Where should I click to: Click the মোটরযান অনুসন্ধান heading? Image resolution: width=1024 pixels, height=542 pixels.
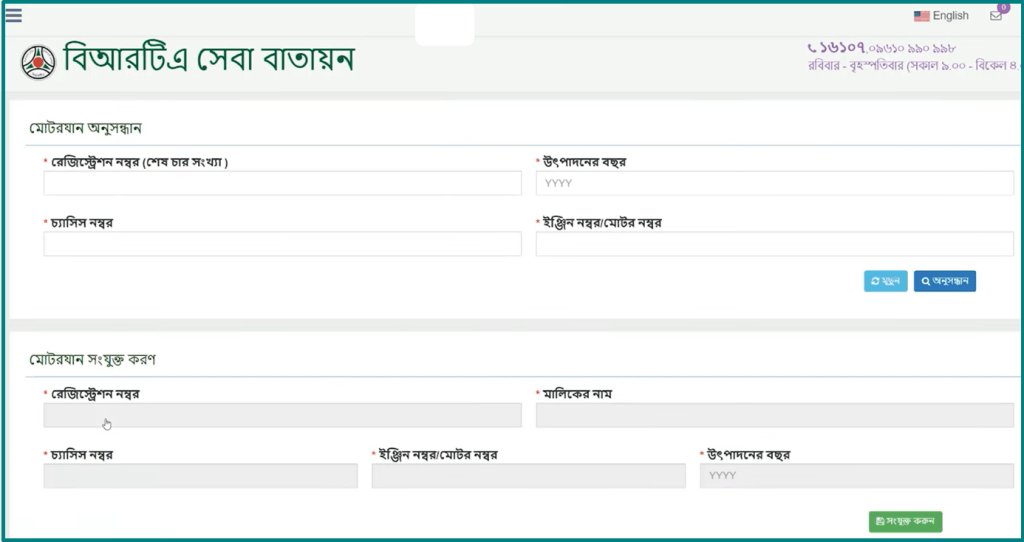point(86,128)
